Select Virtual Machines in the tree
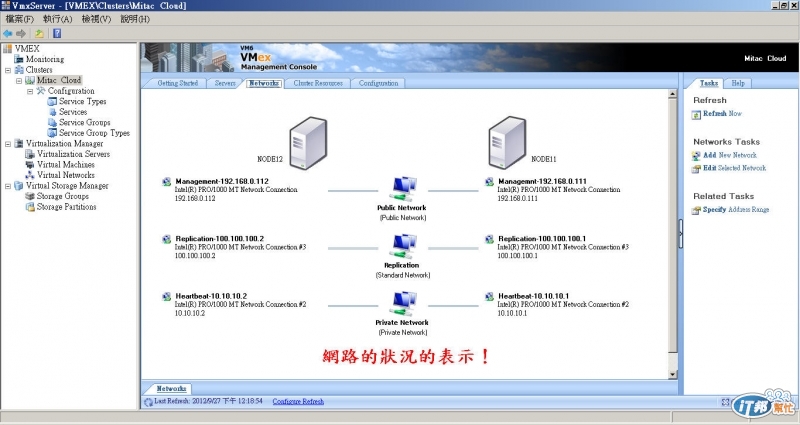The width and height of the screenshot is (800, 425). 66,165
